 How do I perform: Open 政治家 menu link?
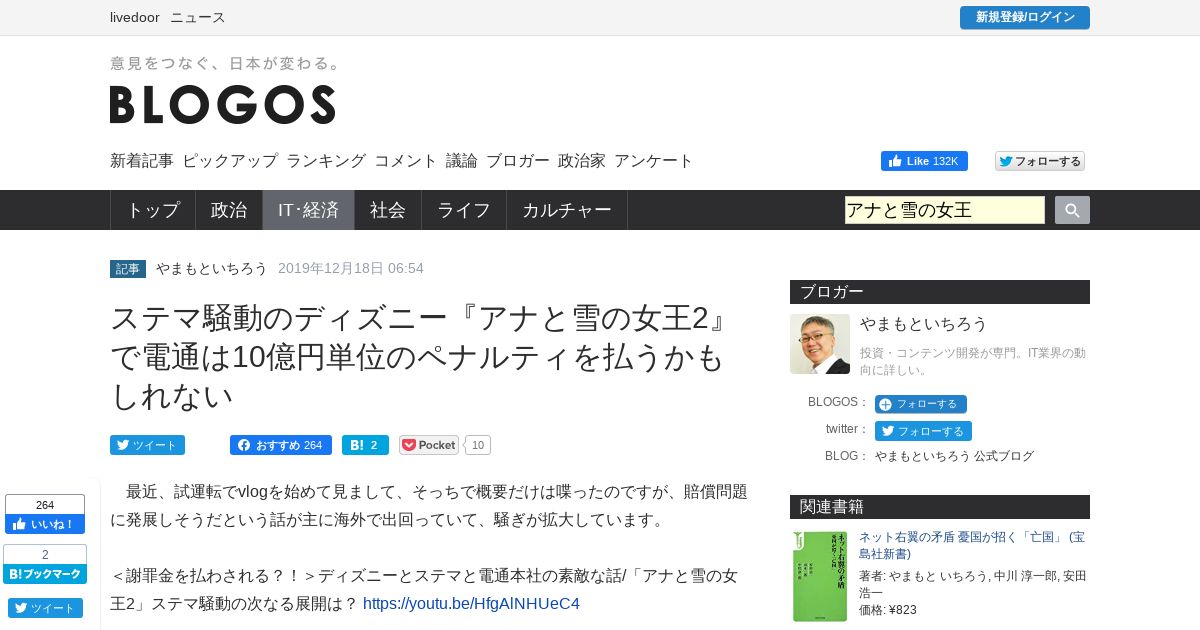(582, 161)
